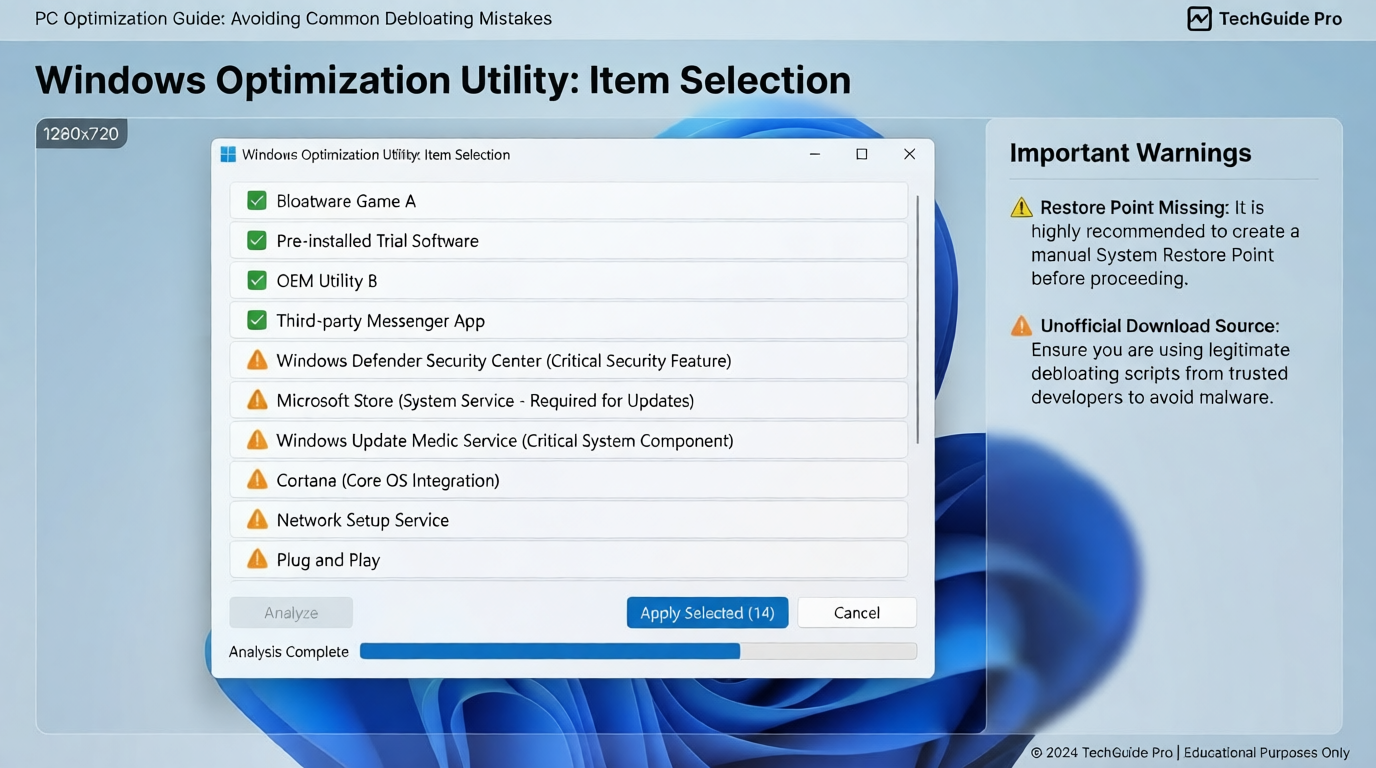Screen dimensions: 1376x768
Task: Select Third-party Messenger App label
Action: pos(380,321)
